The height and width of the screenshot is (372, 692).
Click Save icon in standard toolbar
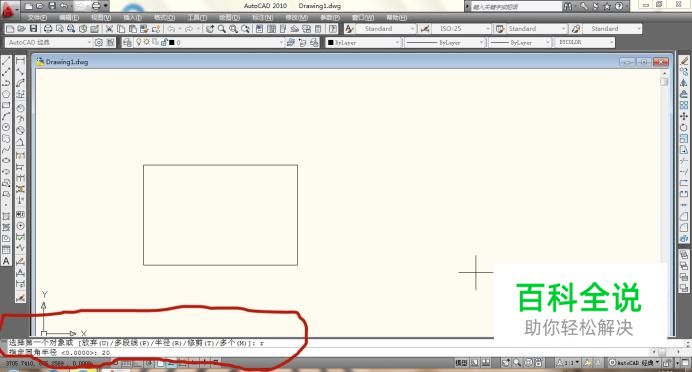click(x=33, y=29)
